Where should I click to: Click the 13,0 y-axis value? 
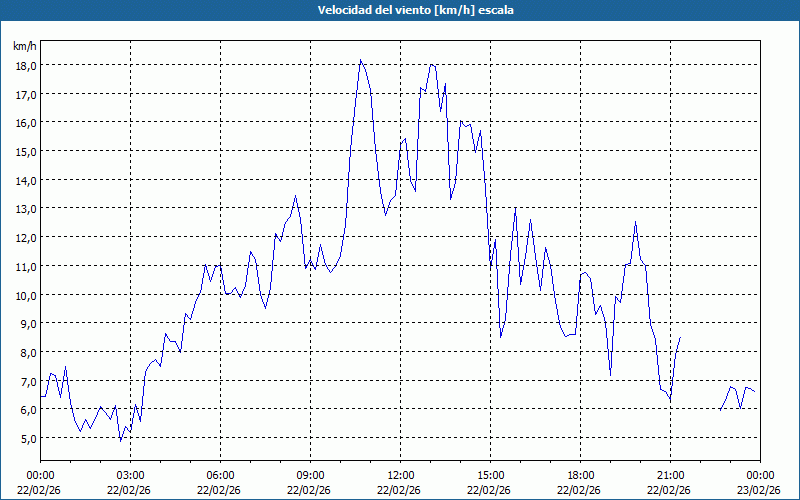point(26,209)
